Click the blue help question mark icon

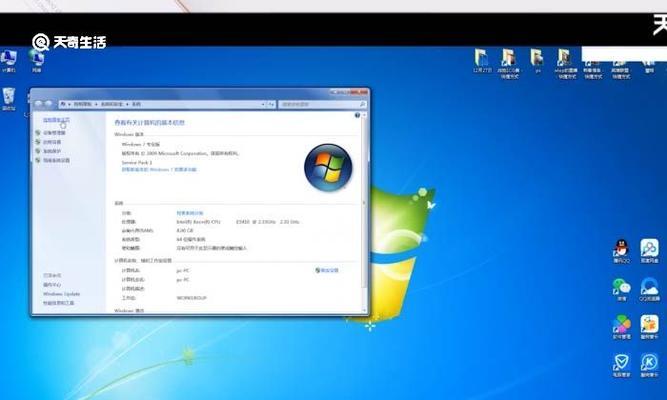click(x=357, y=115)
